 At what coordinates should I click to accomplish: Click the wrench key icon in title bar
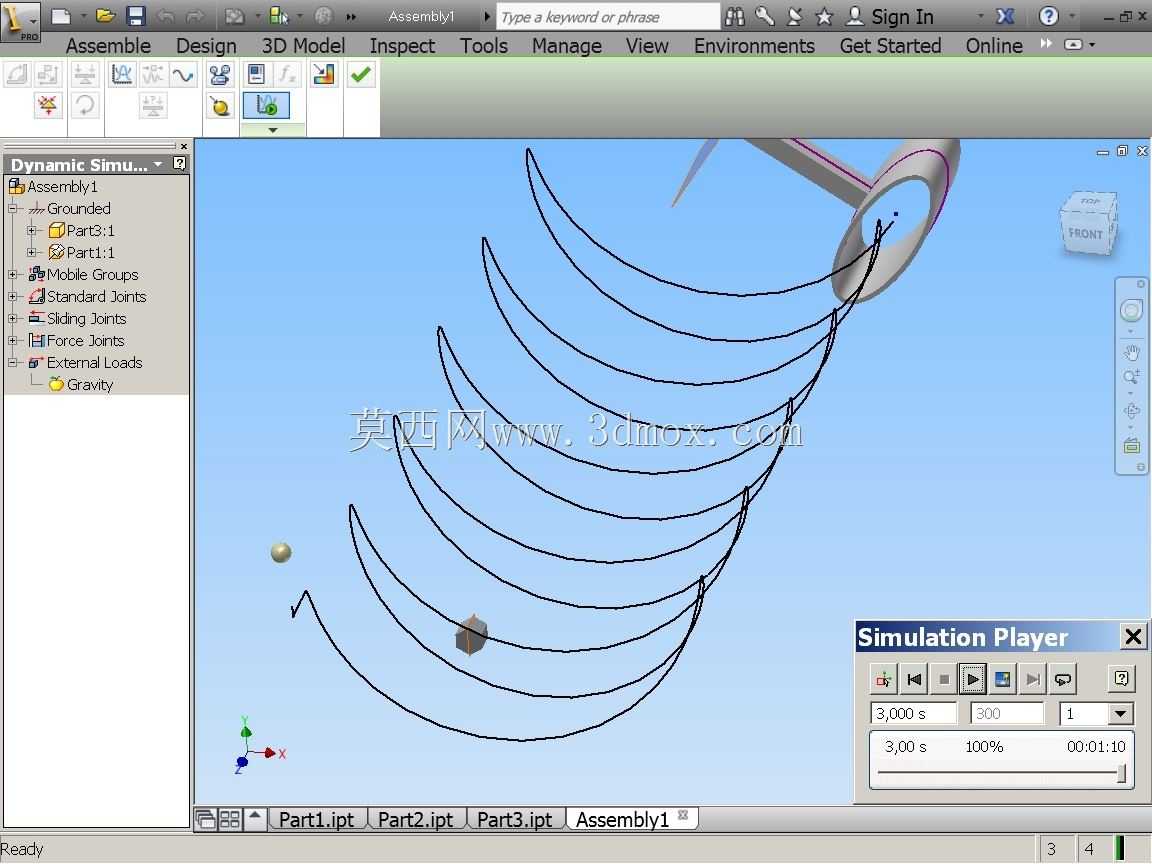click(x=765, y=16)
